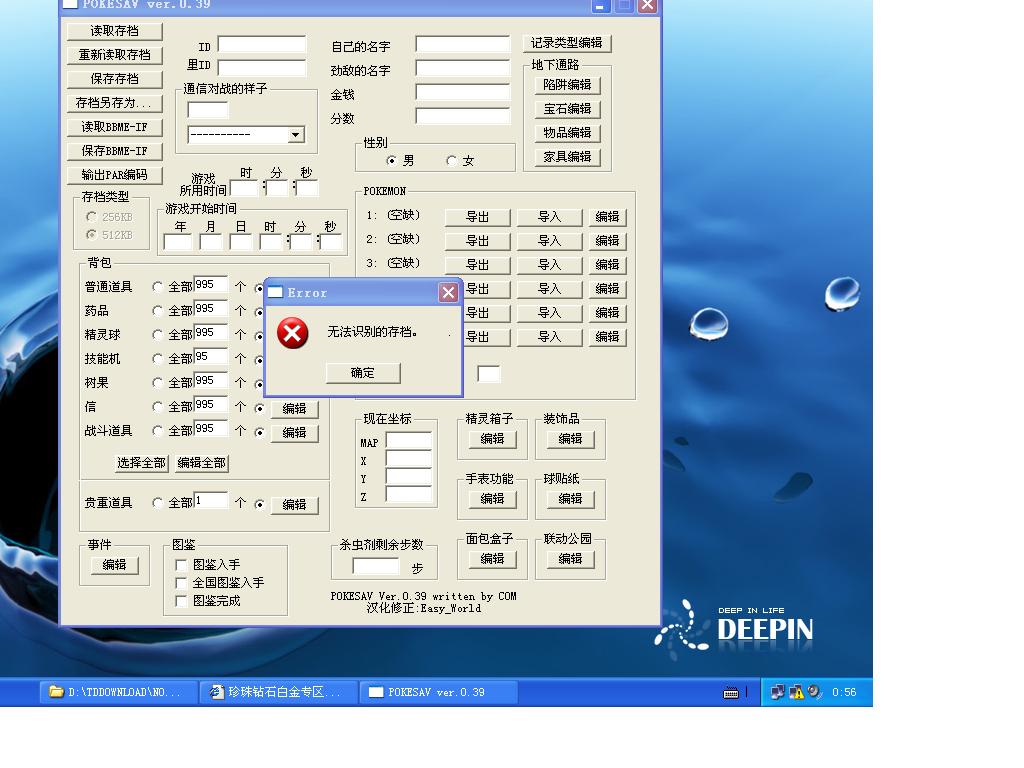Click the 金钱 input field

point(462,92)
